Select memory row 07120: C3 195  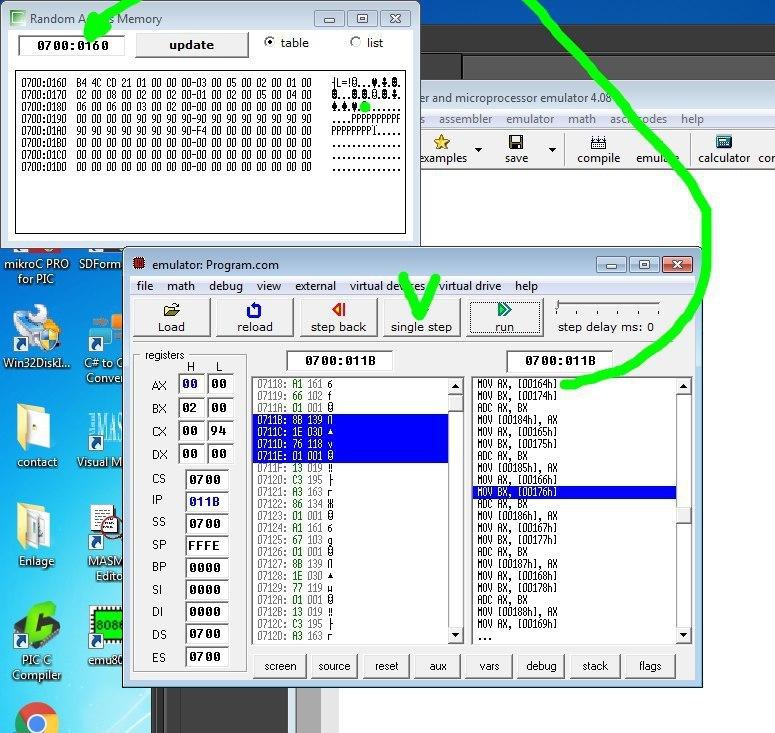tap(350, 480)
